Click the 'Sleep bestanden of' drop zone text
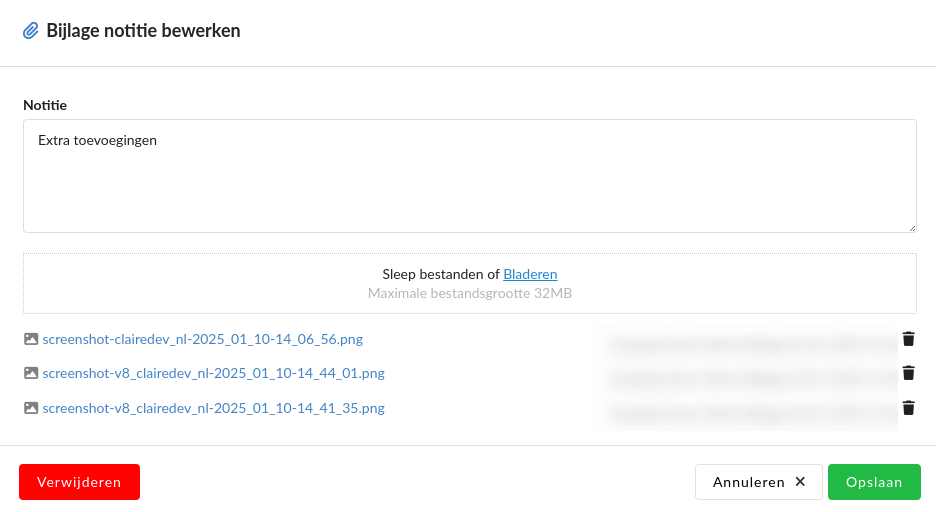 click(440, 274)
